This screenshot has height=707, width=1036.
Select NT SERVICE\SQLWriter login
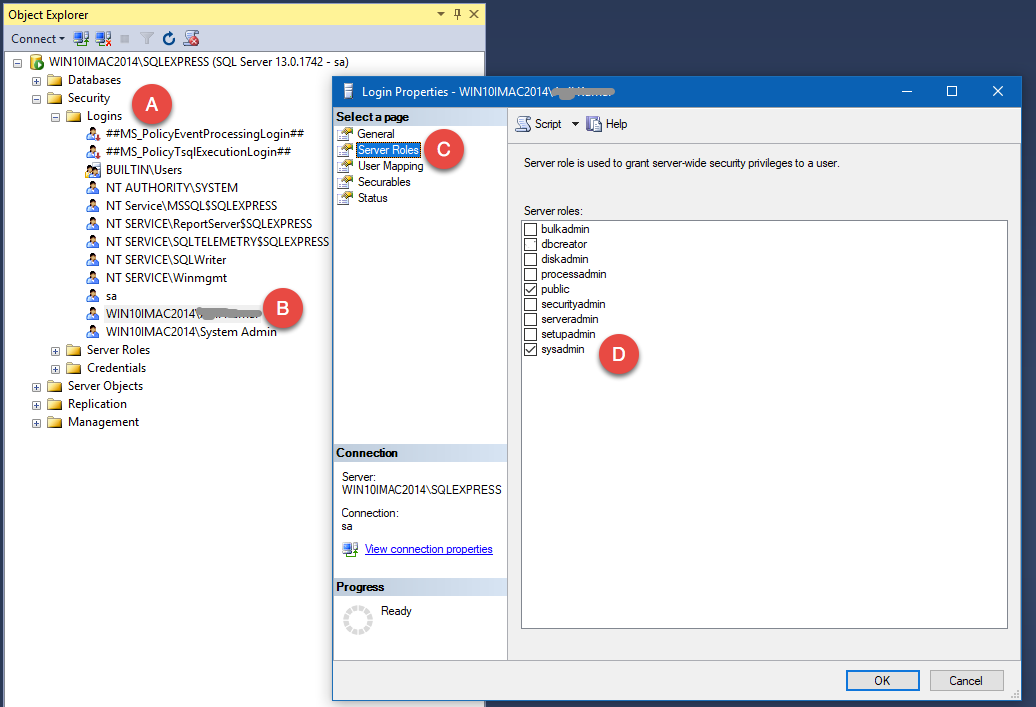pos(166,260)
